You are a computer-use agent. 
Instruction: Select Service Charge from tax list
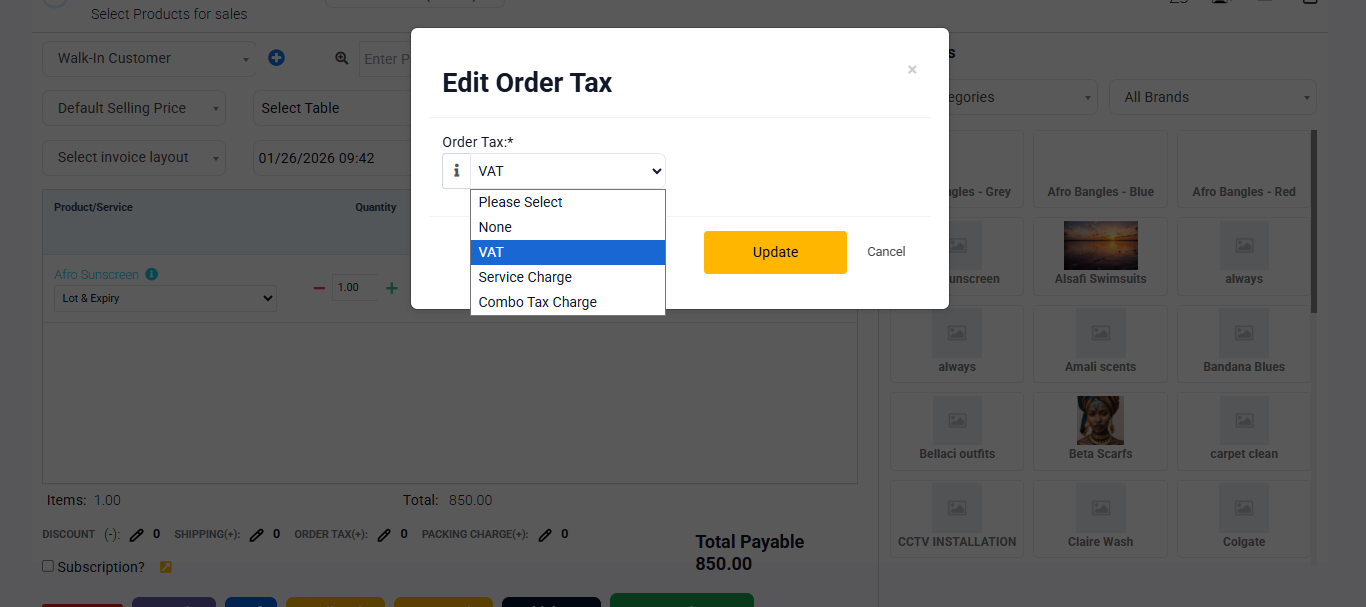(568, 277)
